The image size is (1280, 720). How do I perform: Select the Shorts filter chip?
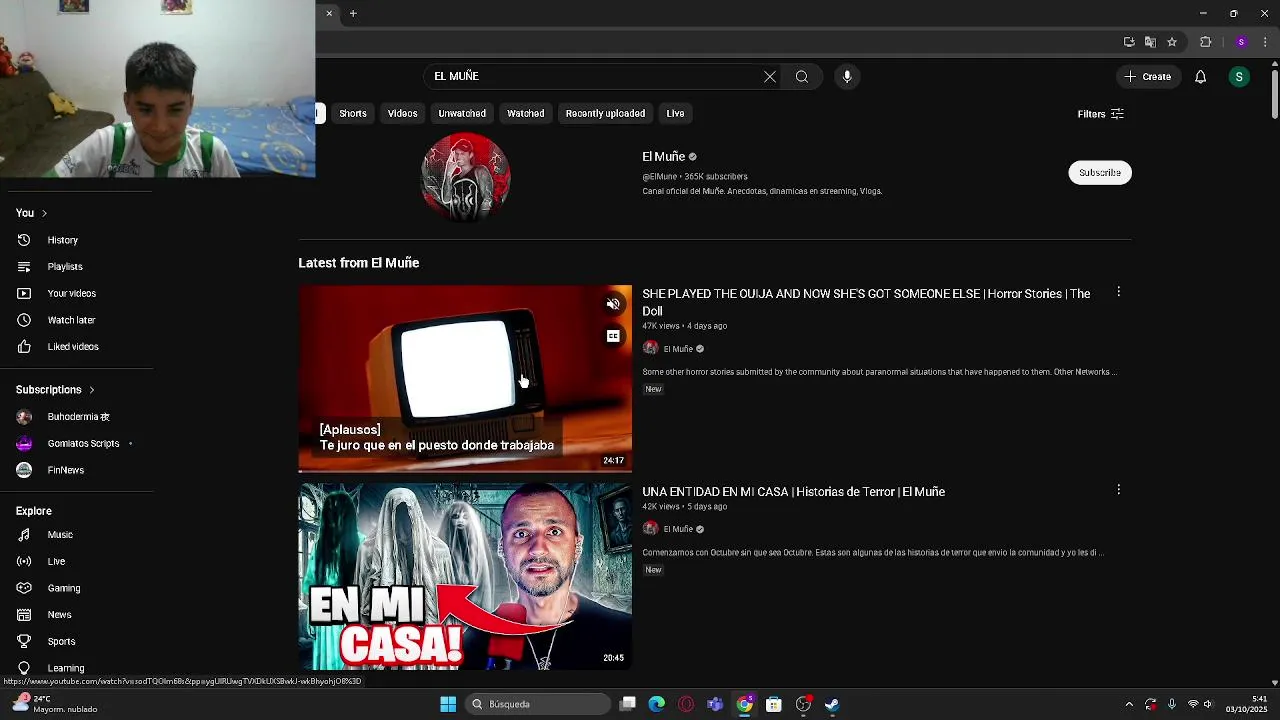tap(353, 114)
